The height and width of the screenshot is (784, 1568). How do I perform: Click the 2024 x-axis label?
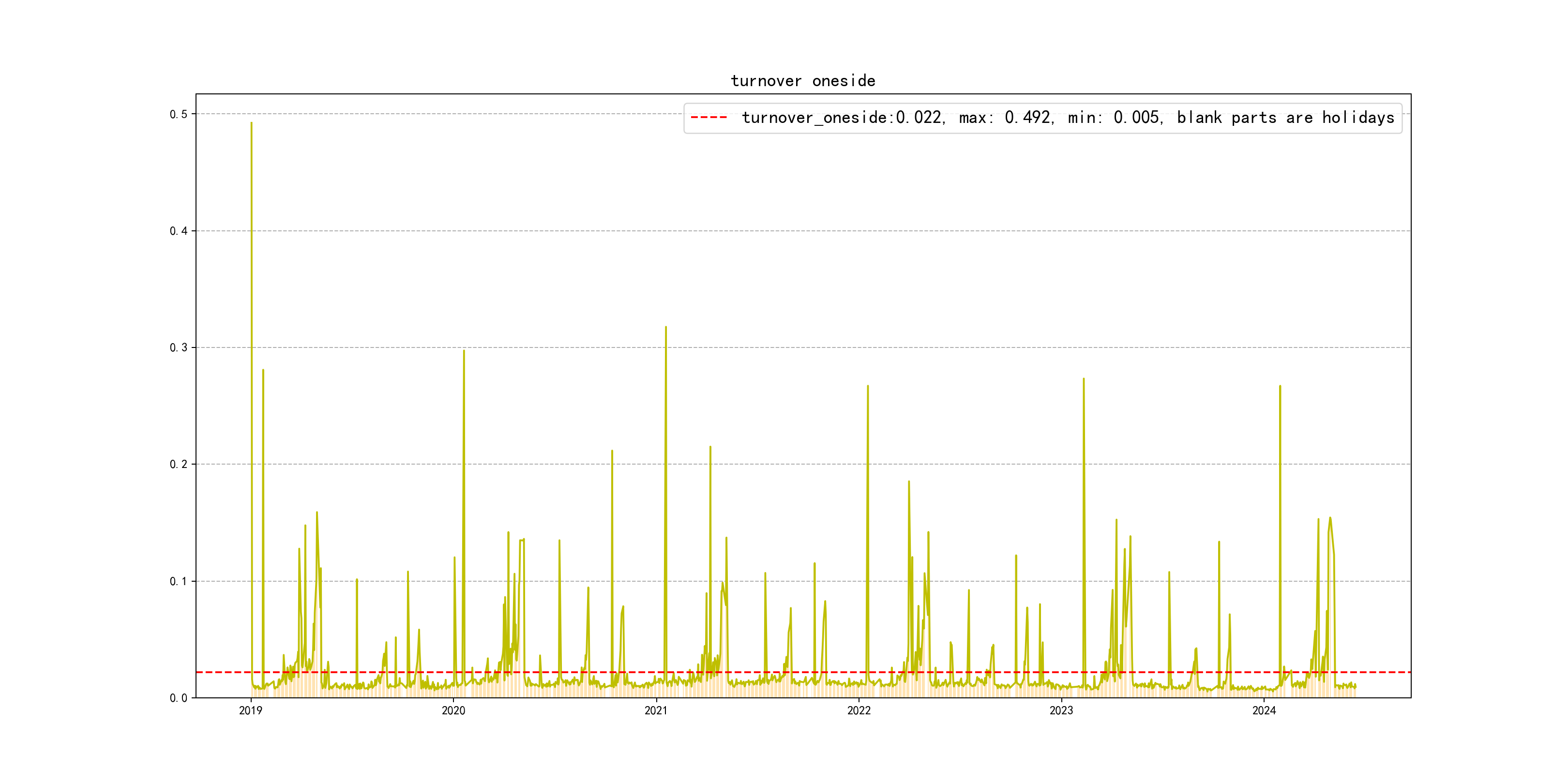pyautogui.click(x=1264, y=710)
